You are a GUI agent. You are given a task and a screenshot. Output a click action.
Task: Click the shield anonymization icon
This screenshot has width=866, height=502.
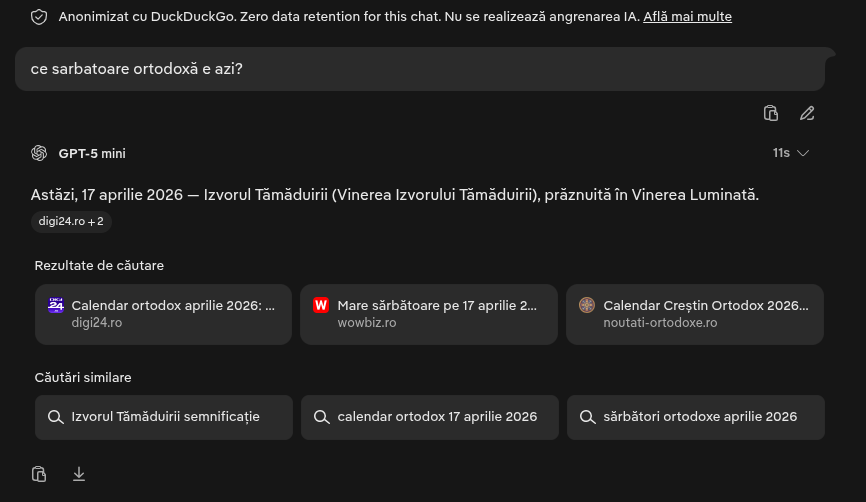[39, 17]
